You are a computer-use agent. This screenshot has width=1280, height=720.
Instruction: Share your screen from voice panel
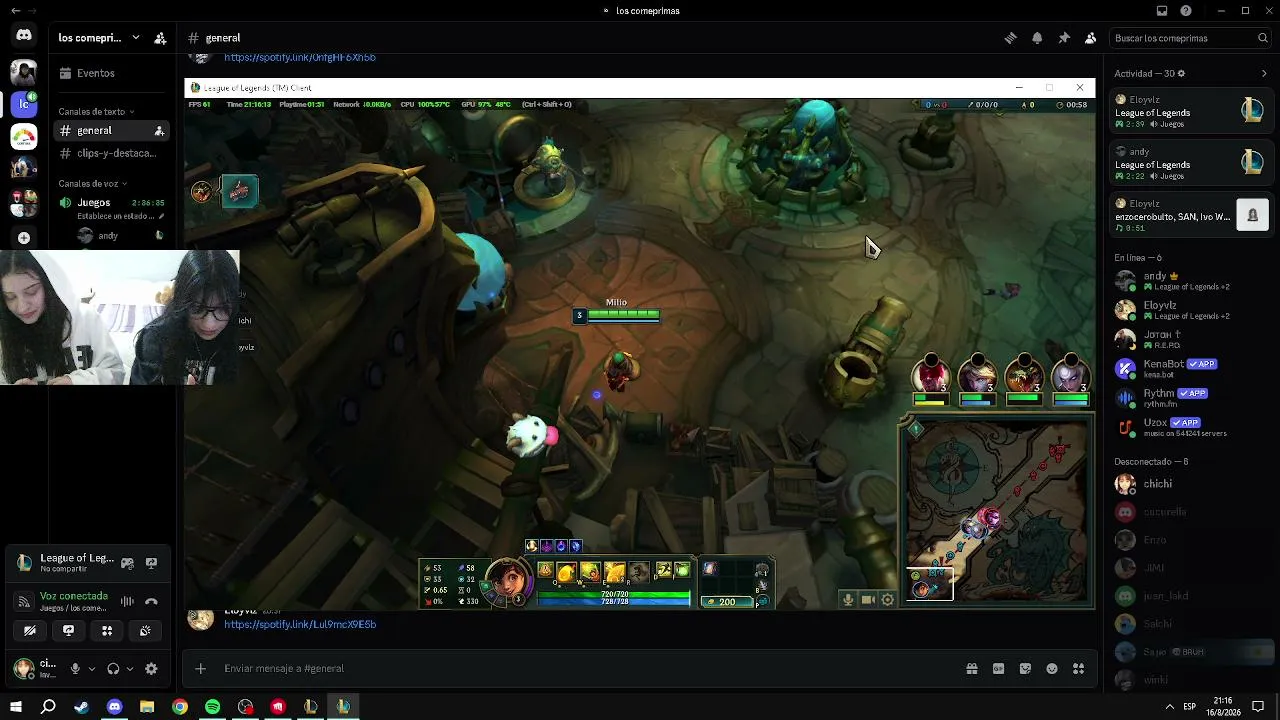(x=68, y=630)
